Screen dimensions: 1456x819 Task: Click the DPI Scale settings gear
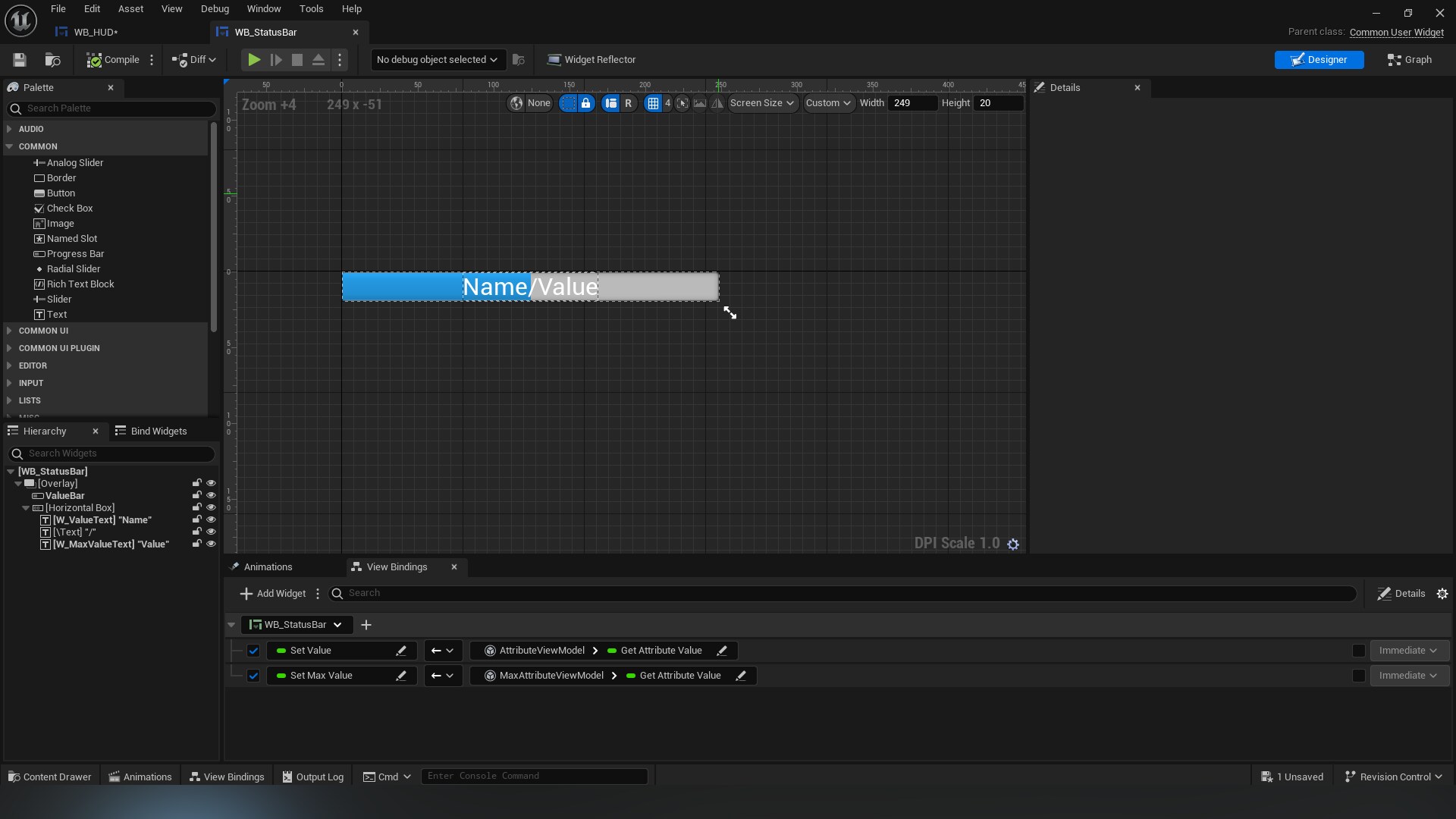pos(1013,544)
